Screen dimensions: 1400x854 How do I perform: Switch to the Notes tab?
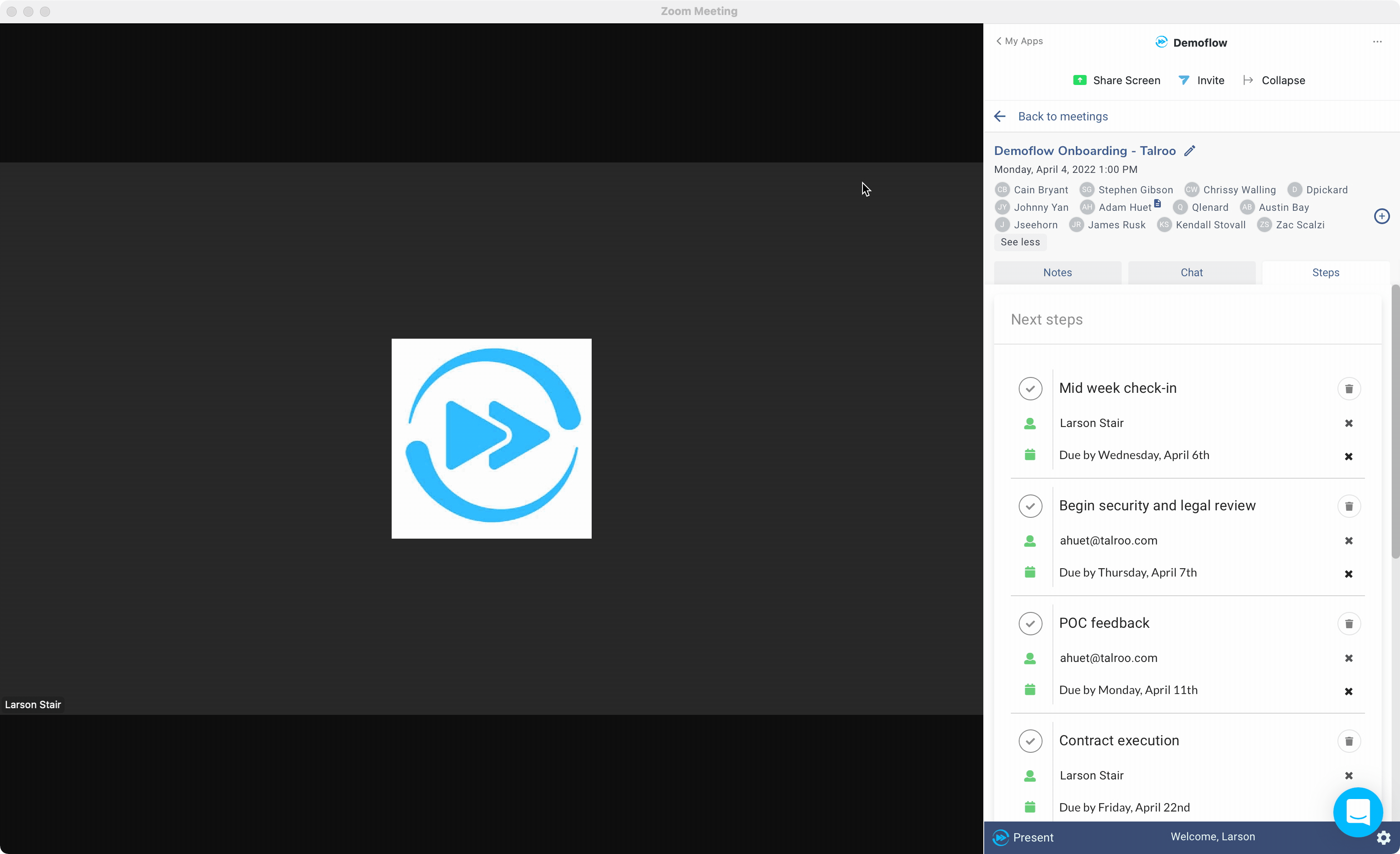1057,272
